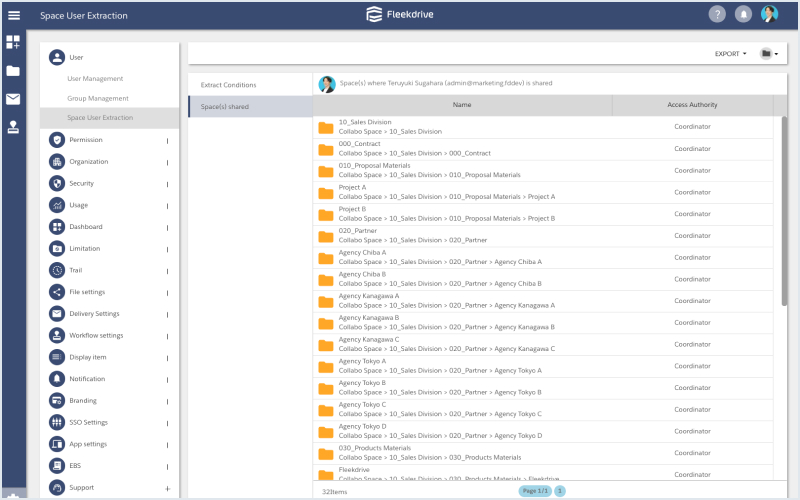Click the Workflow settings icon
Viewport: 800px width, 500px height.
57,335
